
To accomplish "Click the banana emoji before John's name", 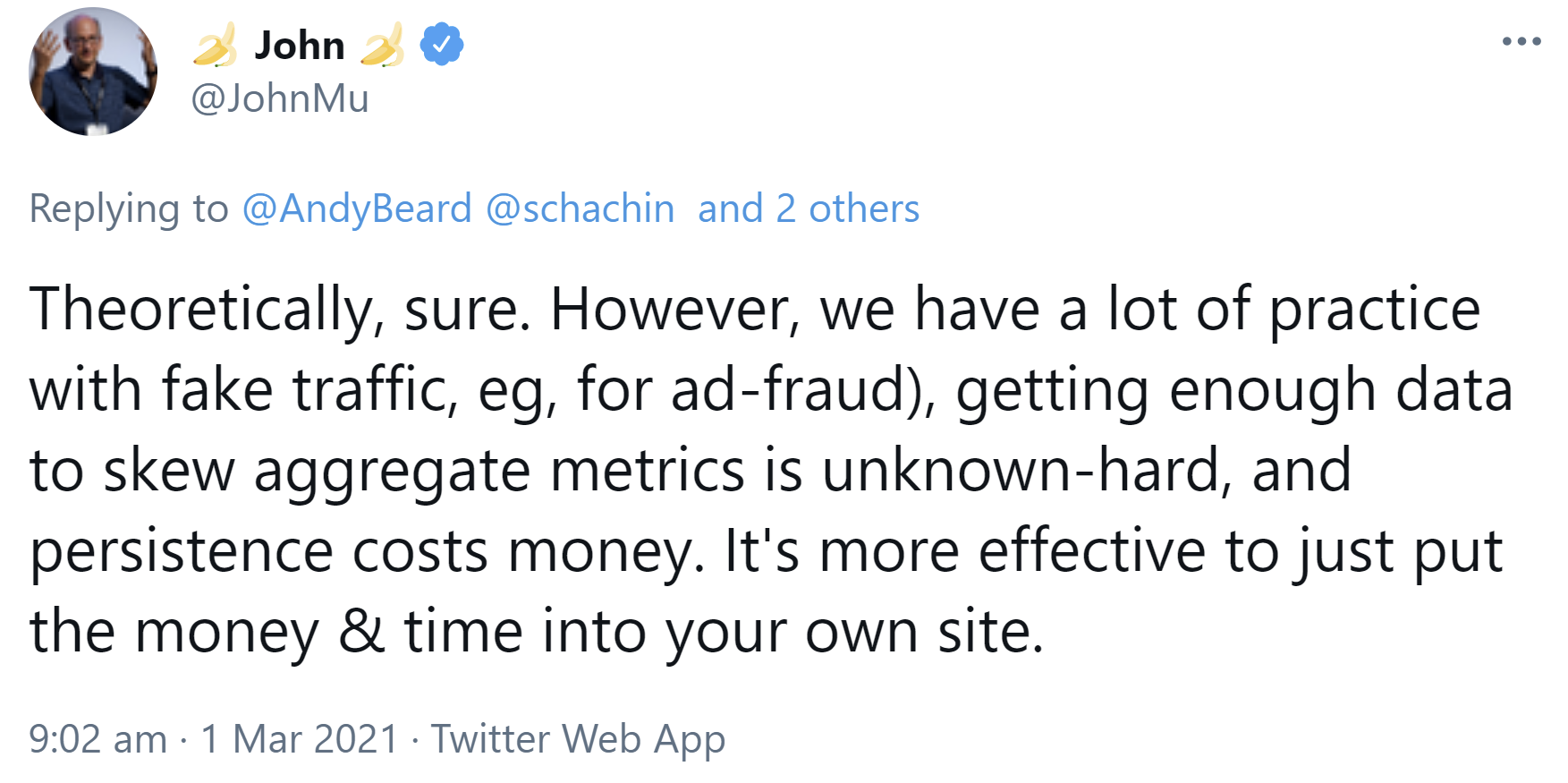I will pos(215,45).
